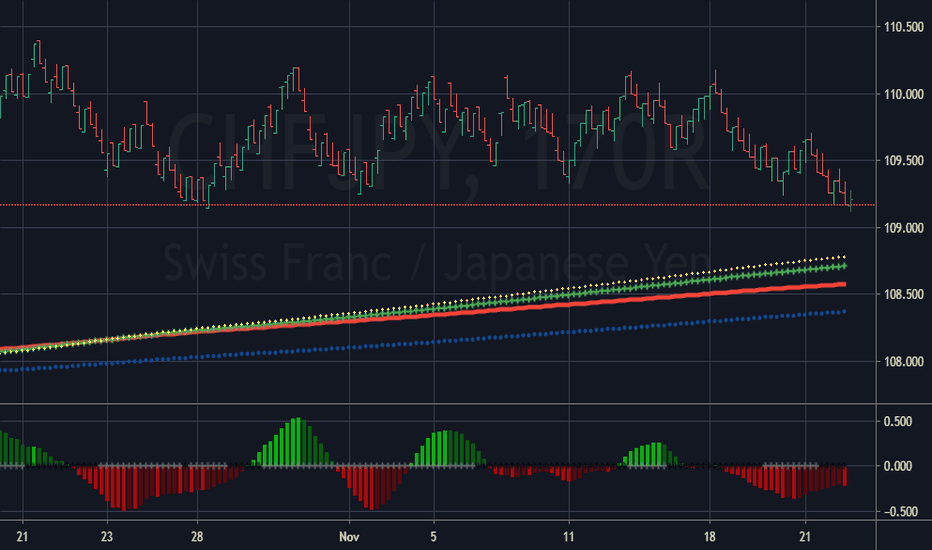Click the red dotted horizontal price line

[450, 205]
